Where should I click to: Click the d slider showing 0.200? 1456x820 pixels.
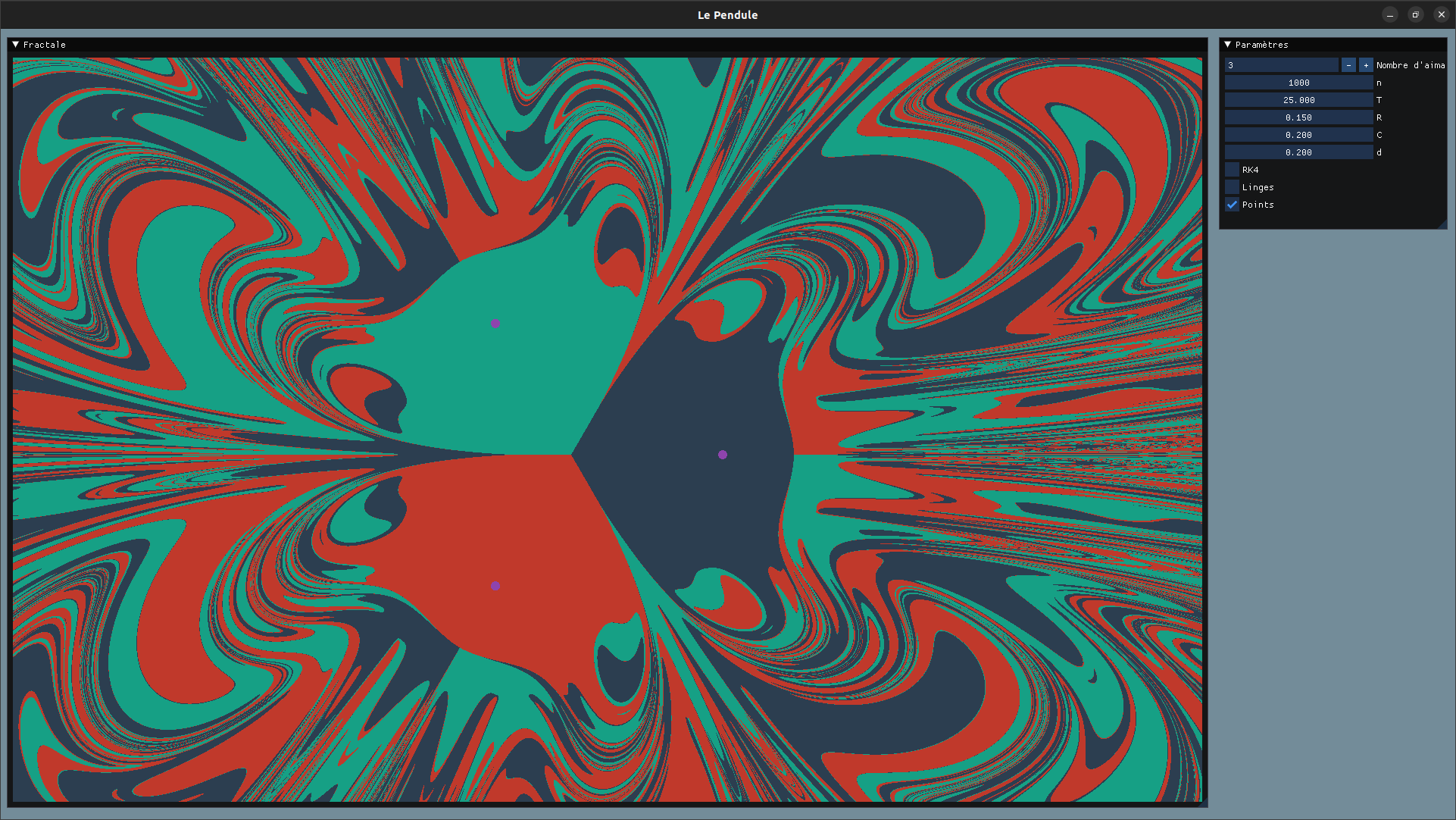[1298, 152]
